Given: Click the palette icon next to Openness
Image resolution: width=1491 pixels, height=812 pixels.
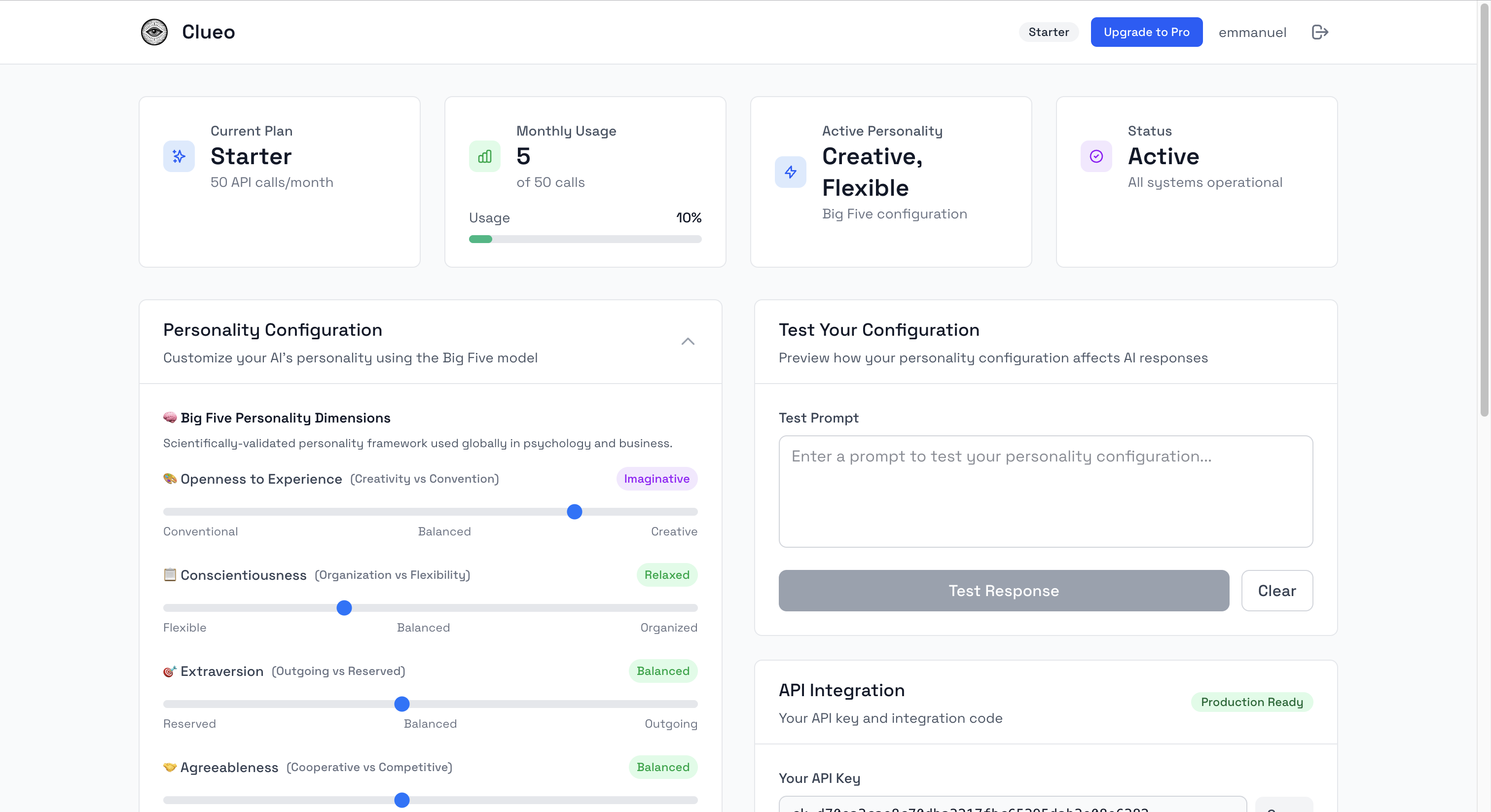Looking at the screenshot, I should (170, 479).
